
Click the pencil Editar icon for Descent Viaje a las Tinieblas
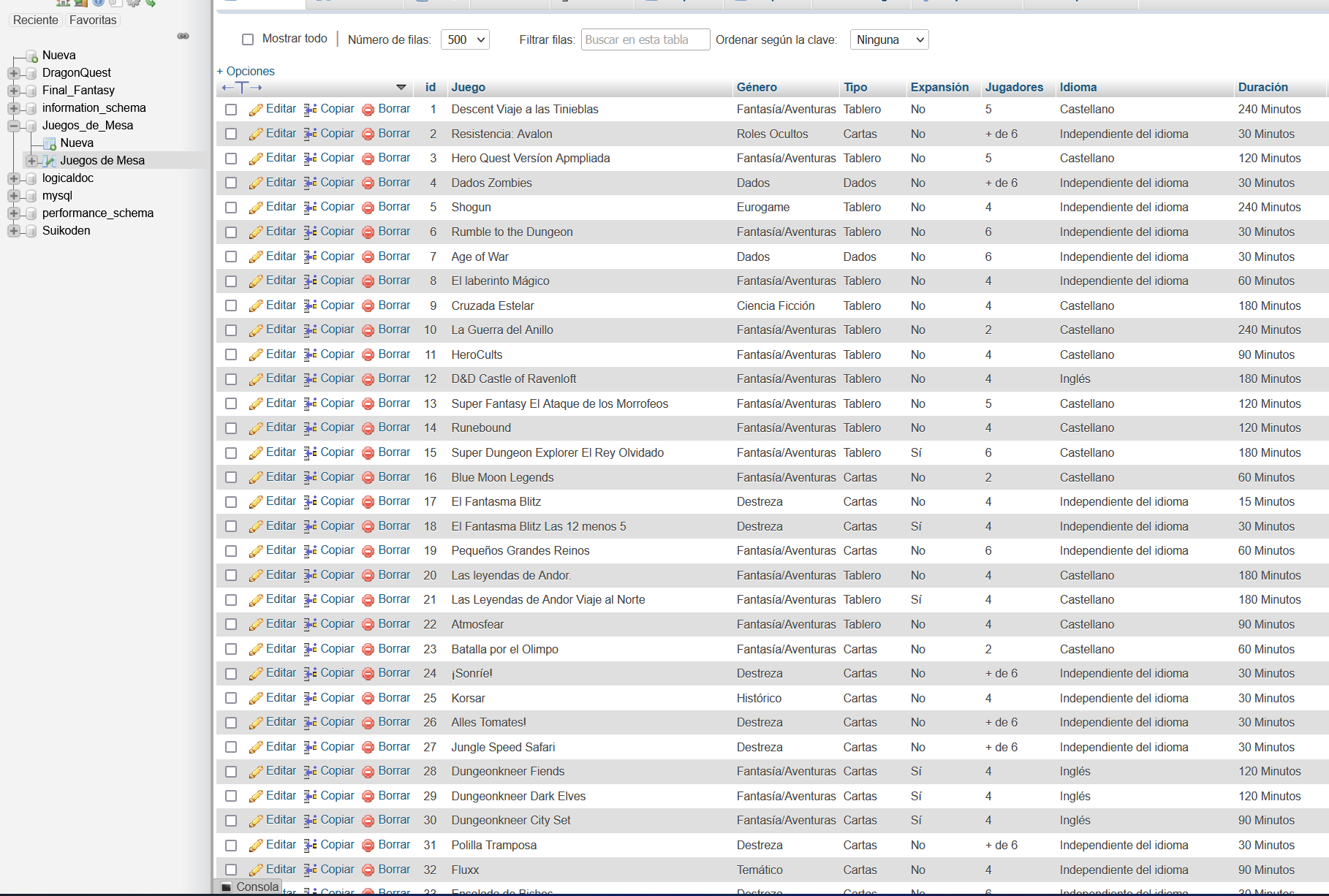[x=256, y=110]
